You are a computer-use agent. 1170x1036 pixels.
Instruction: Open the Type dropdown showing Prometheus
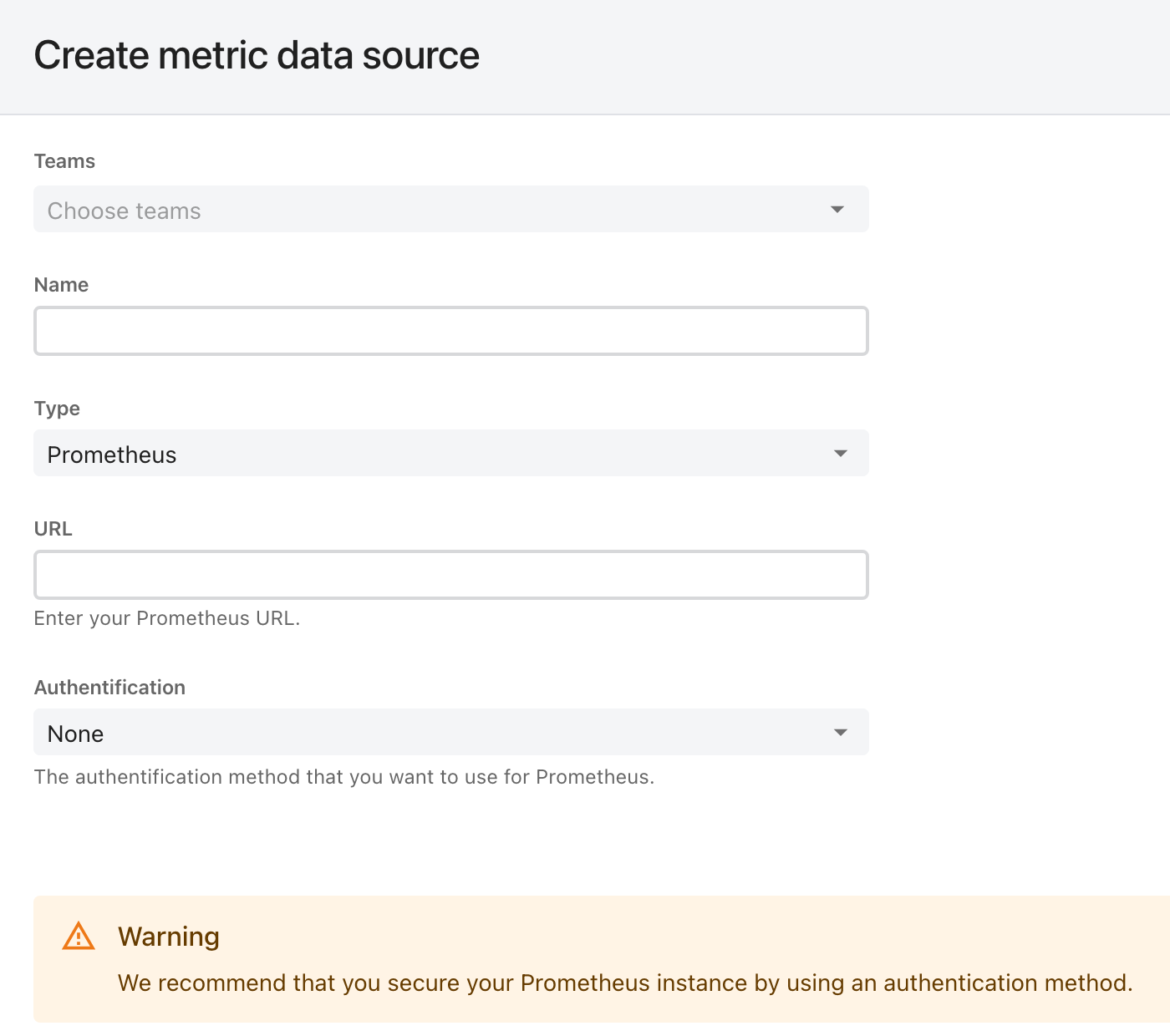[451, 453]
